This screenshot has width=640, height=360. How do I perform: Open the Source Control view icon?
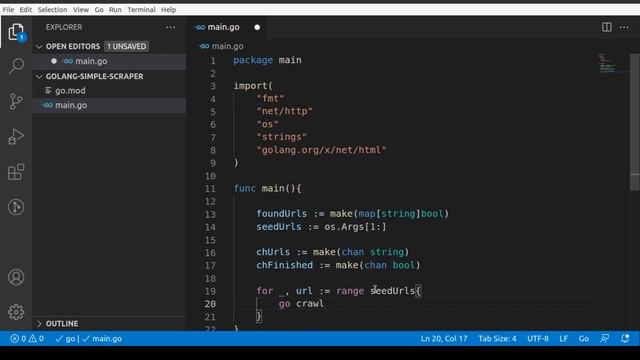coord(16,101)
